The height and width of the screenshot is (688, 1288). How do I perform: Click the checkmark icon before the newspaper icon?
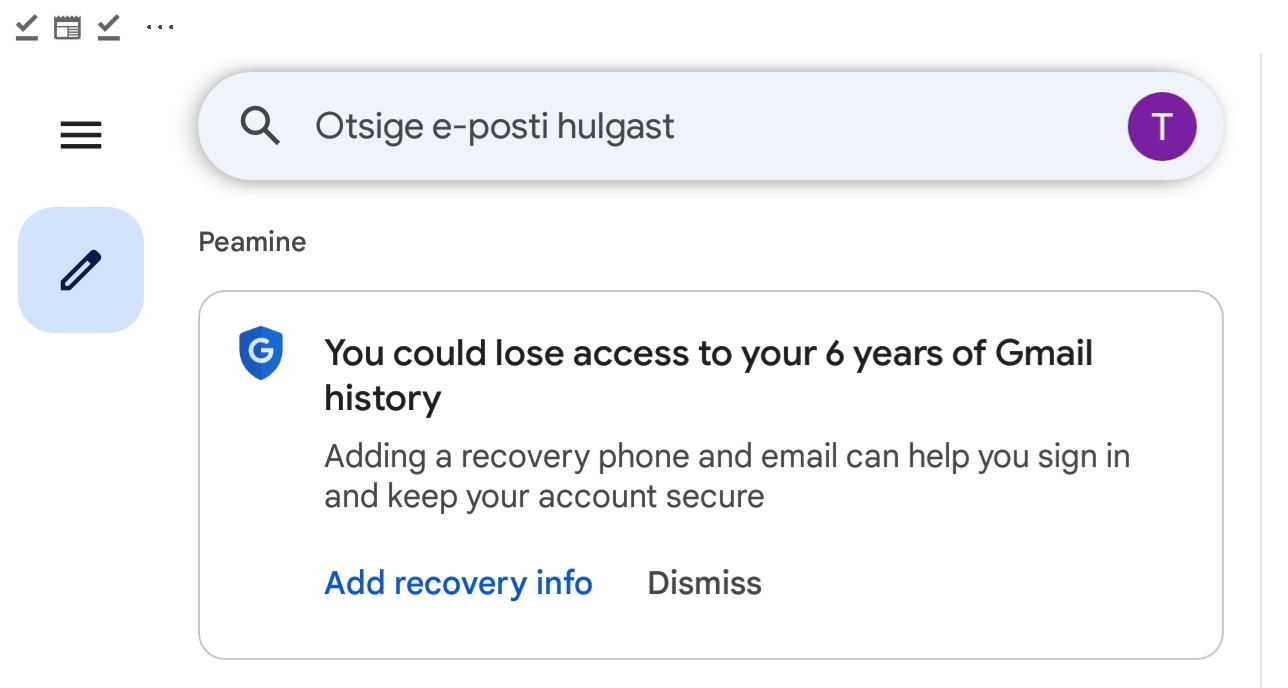pyautogui.click(x=27, y=27)
